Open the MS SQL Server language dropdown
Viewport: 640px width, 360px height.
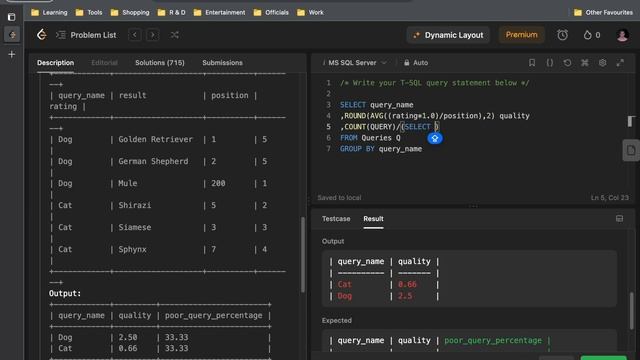354,63
